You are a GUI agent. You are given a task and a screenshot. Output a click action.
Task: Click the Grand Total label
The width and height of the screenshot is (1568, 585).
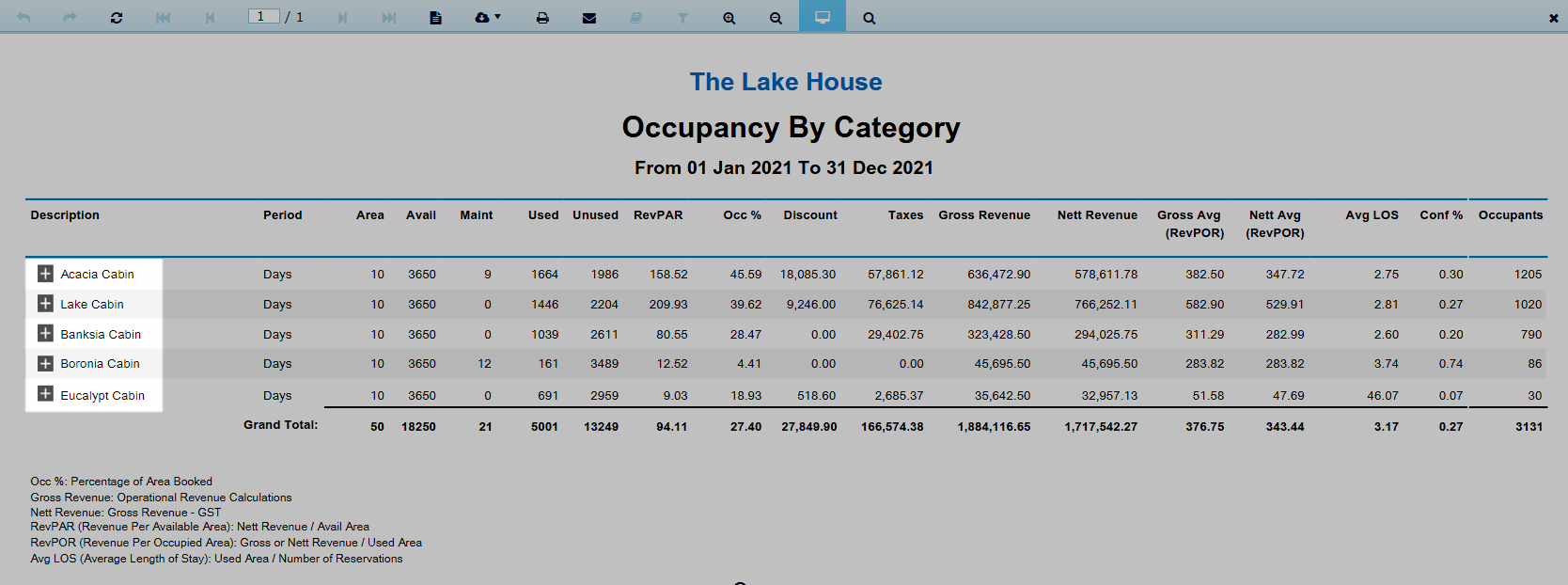click(x=280, y=425)
